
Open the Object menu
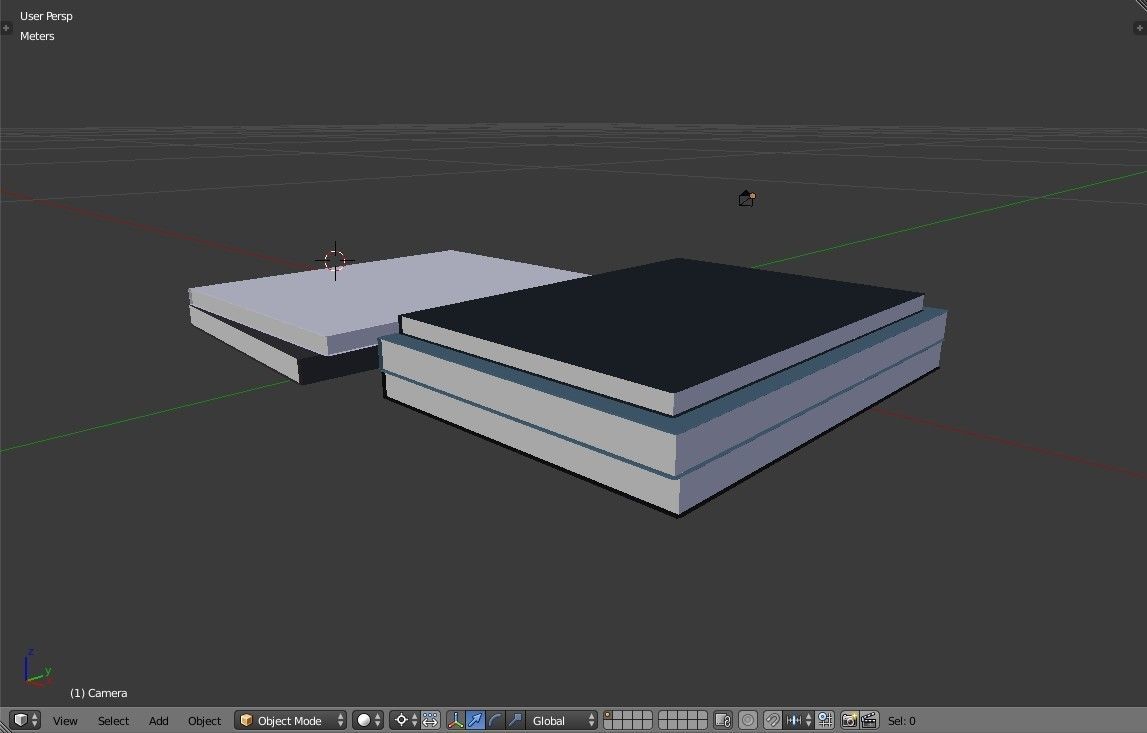(x=204, y=721)
